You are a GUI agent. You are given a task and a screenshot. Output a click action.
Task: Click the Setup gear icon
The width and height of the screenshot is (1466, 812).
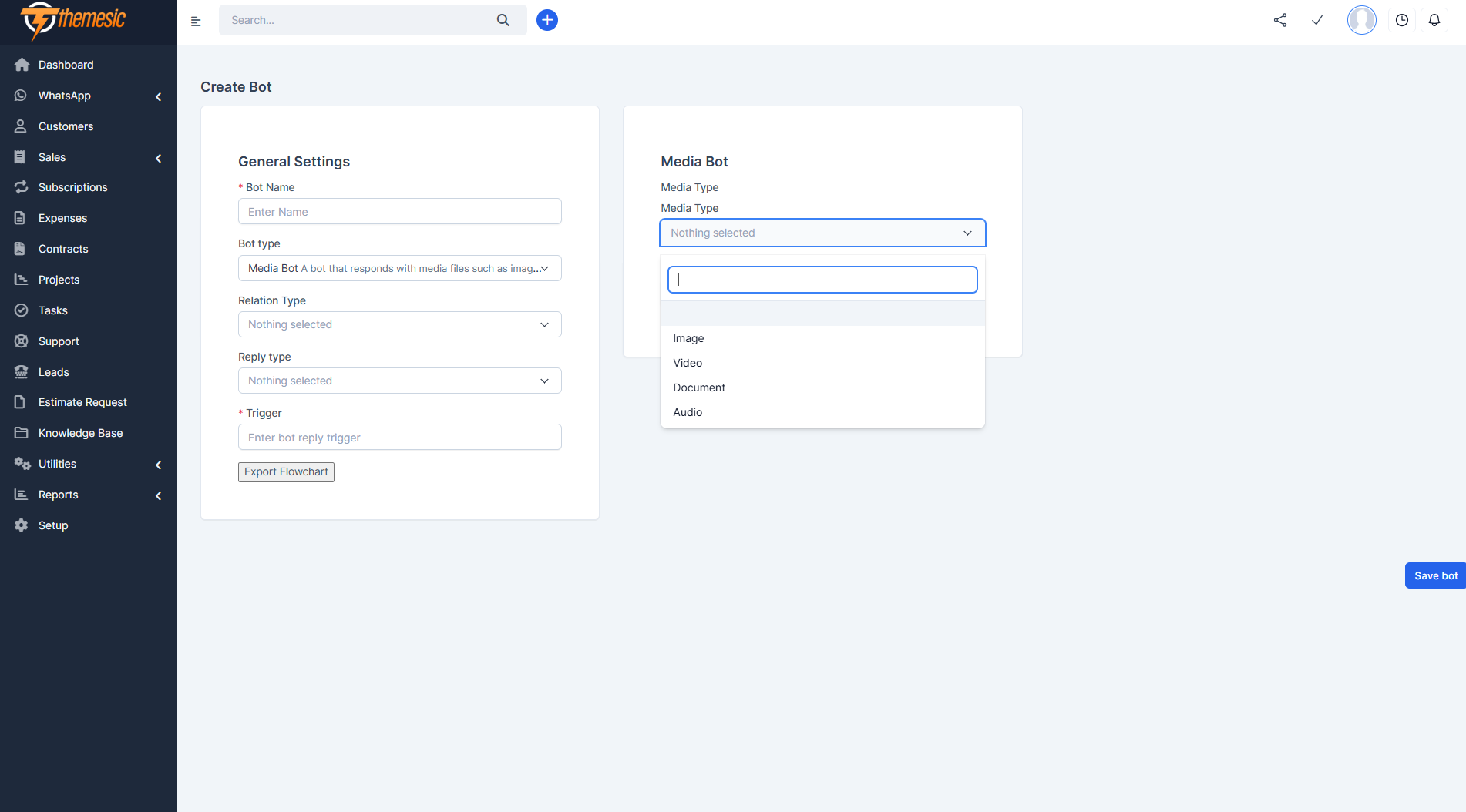point(21,525)
